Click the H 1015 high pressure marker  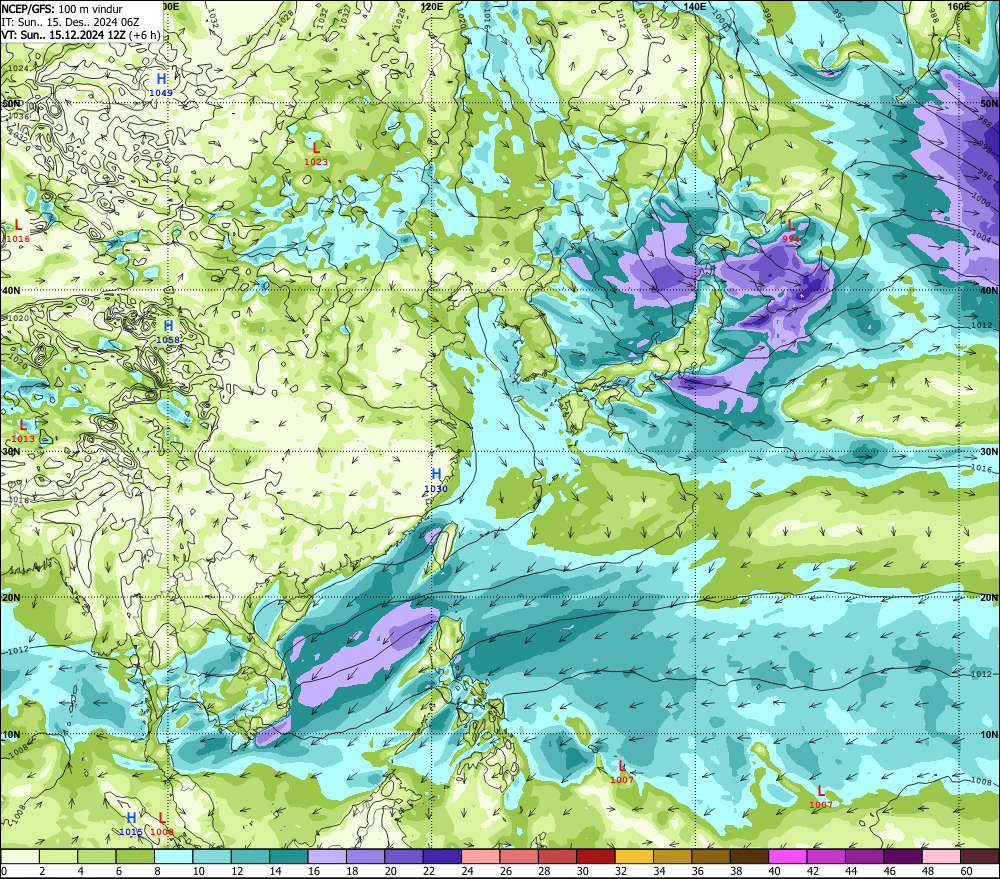(131, 824)
